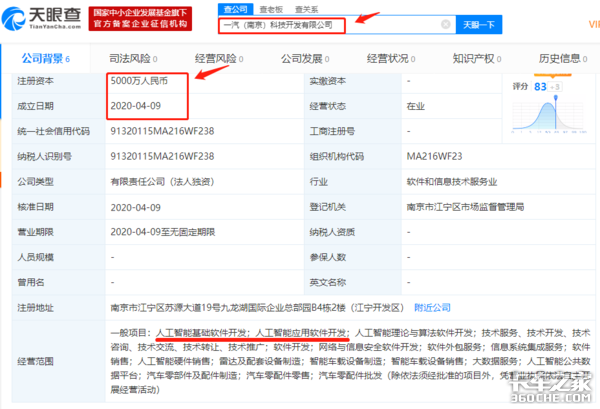Click the score distribution chart
600x409 pixels.
[x=548, y=115]
